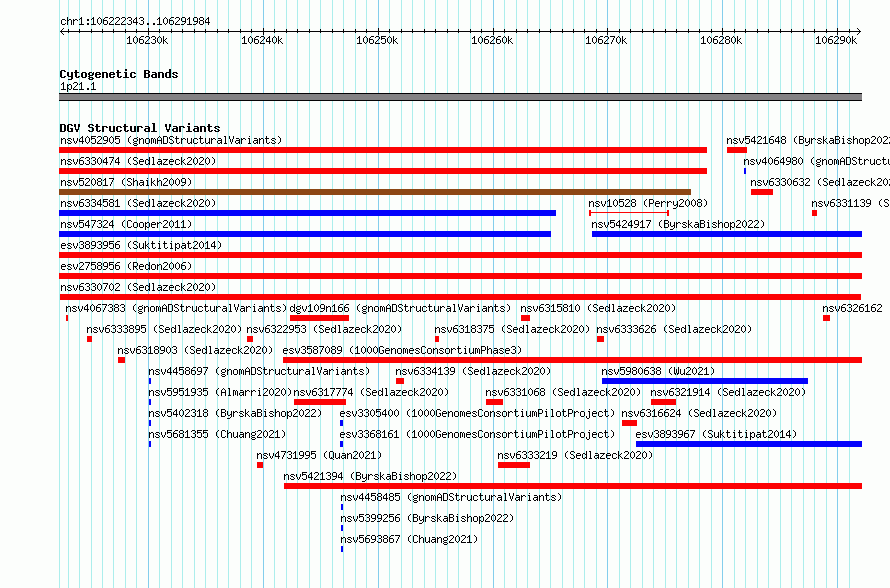This screenshot has height=588, width=890.
Task: Click nsv5681355 Chuang2021 label
Action: 217,434
